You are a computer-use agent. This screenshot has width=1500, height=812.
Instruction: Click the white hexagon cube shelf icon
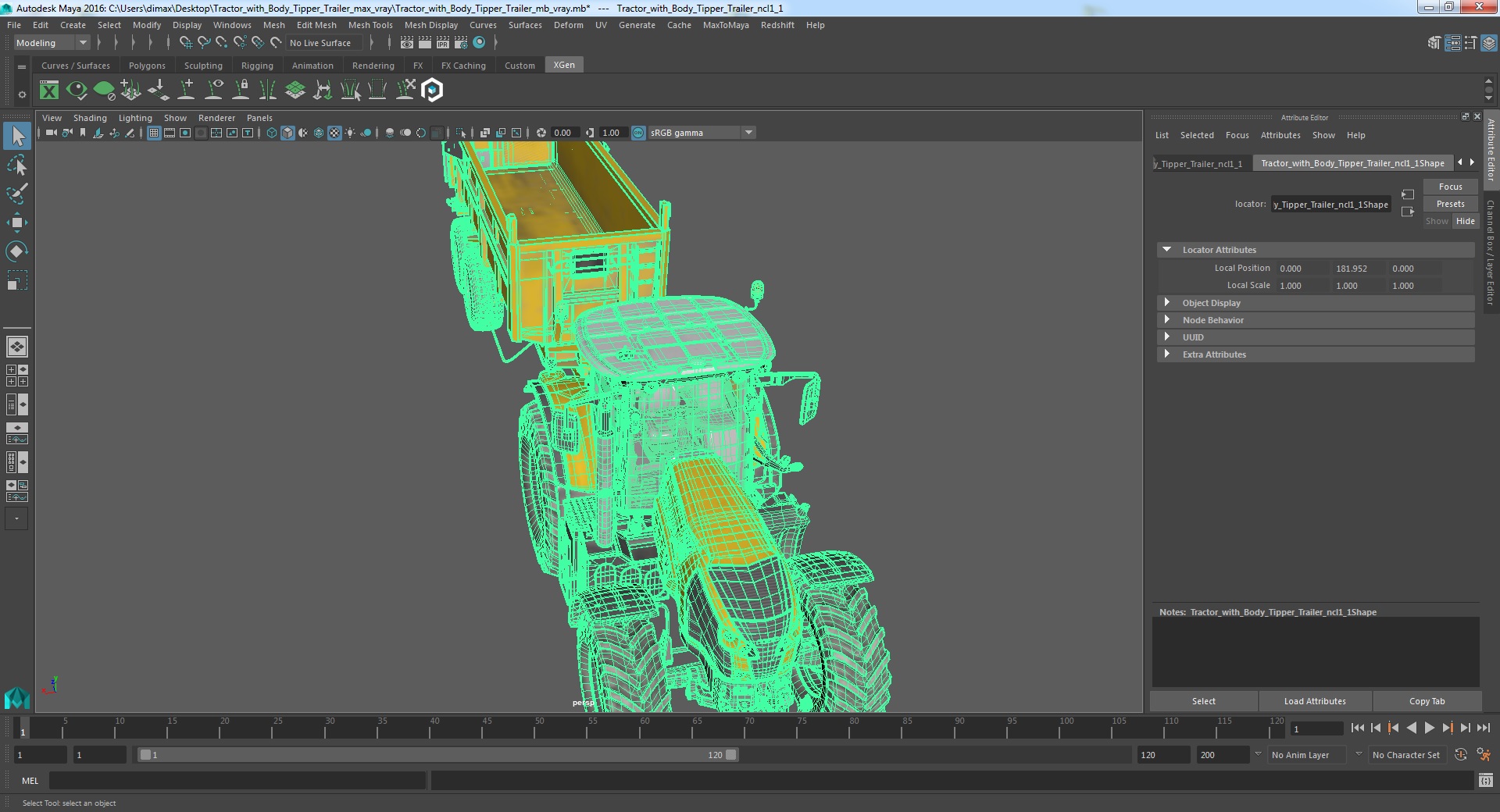[x=432, y=91]
